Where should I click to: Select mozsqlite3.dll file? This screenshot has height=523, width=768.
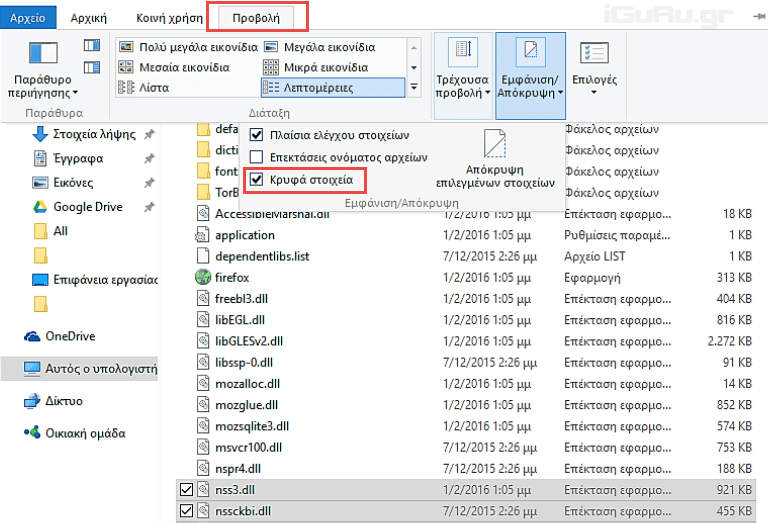click(252, 427)
